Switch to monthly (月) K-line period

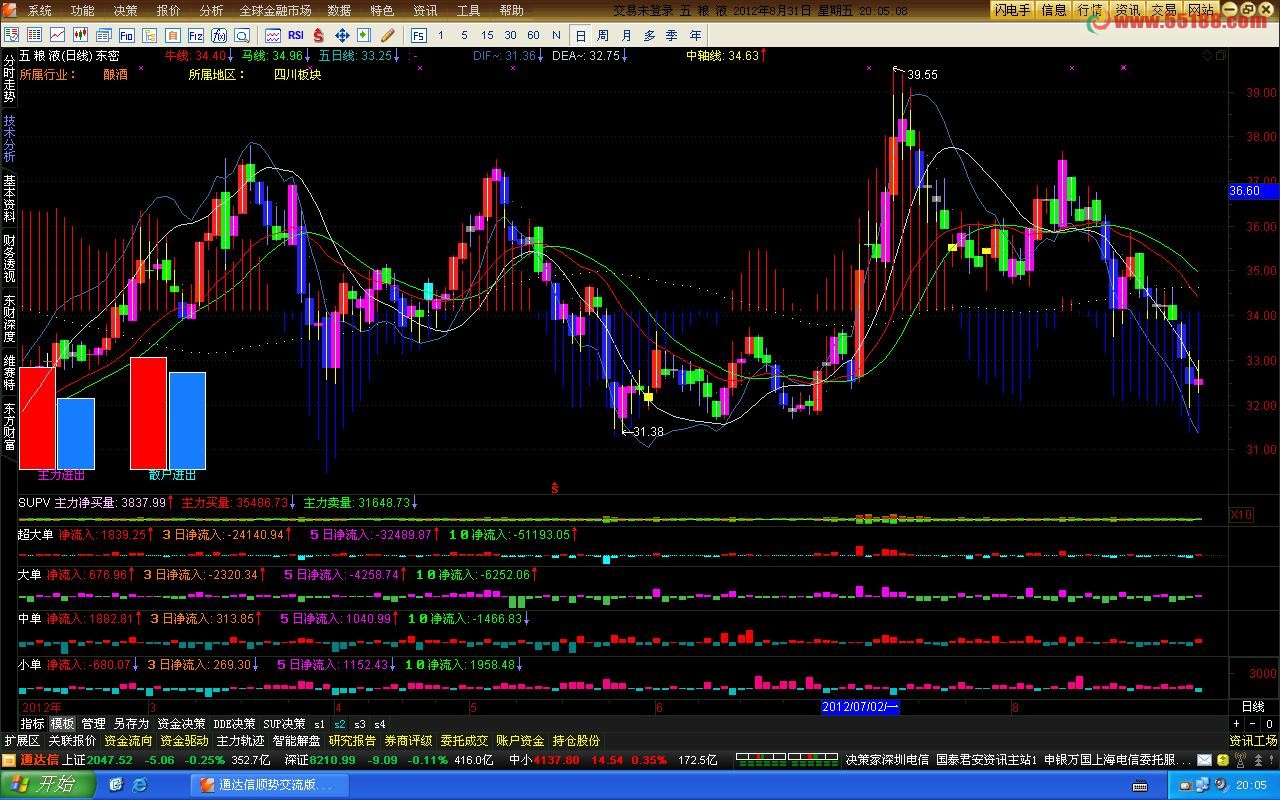[626, 35]
